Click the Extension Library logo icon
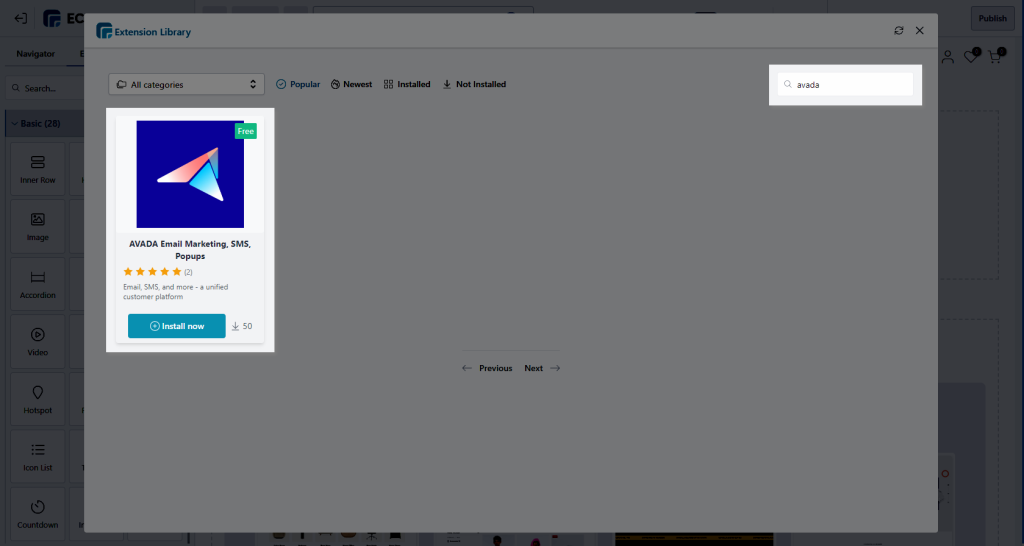Screen dimensions: 1024x546 pyautogui.click(x=104, y=31)
